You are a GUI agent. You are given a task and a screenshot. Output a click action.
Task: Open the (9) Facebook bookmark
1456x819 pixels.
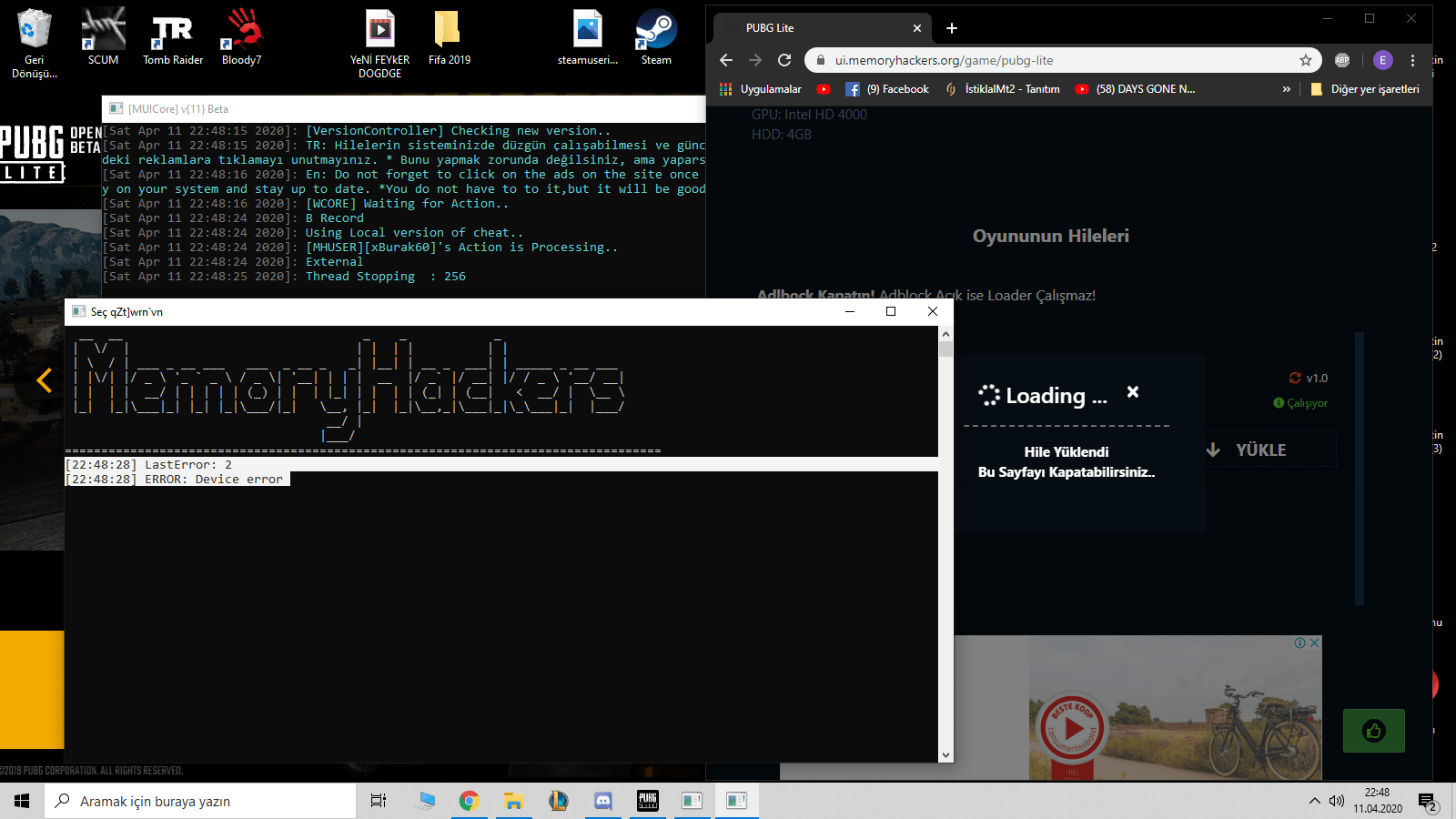click(887, 89)
